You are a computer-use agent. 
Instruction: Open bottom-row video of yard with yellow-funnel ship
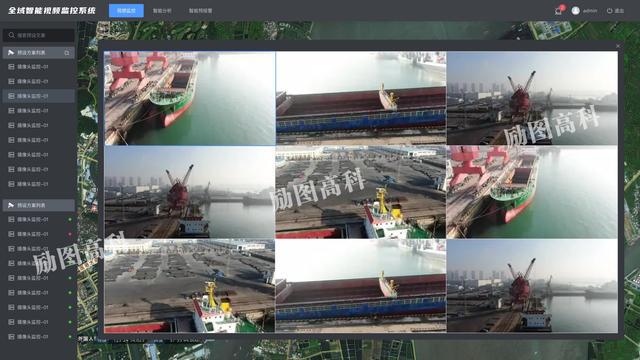(x=190, y=286)
